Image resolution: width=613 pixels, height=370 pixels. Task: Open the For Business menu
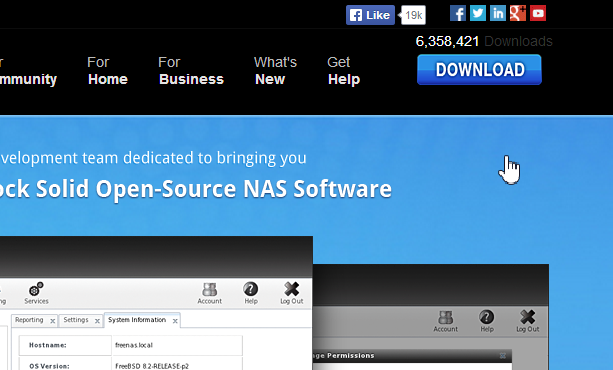click(x=191, y=71)
